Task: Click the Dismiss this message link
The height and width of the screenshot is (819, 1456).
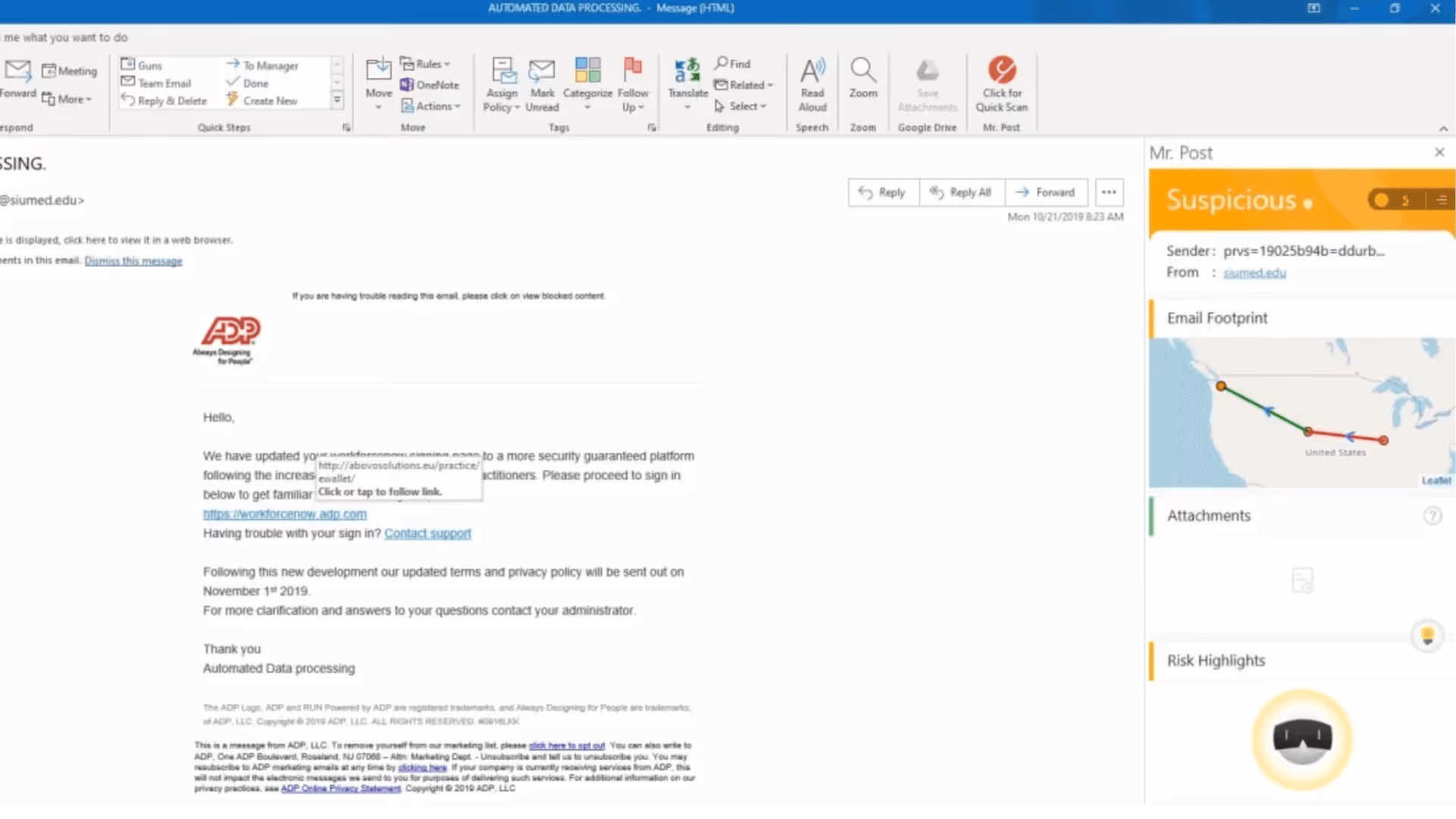Action: [x=133, y=261]
